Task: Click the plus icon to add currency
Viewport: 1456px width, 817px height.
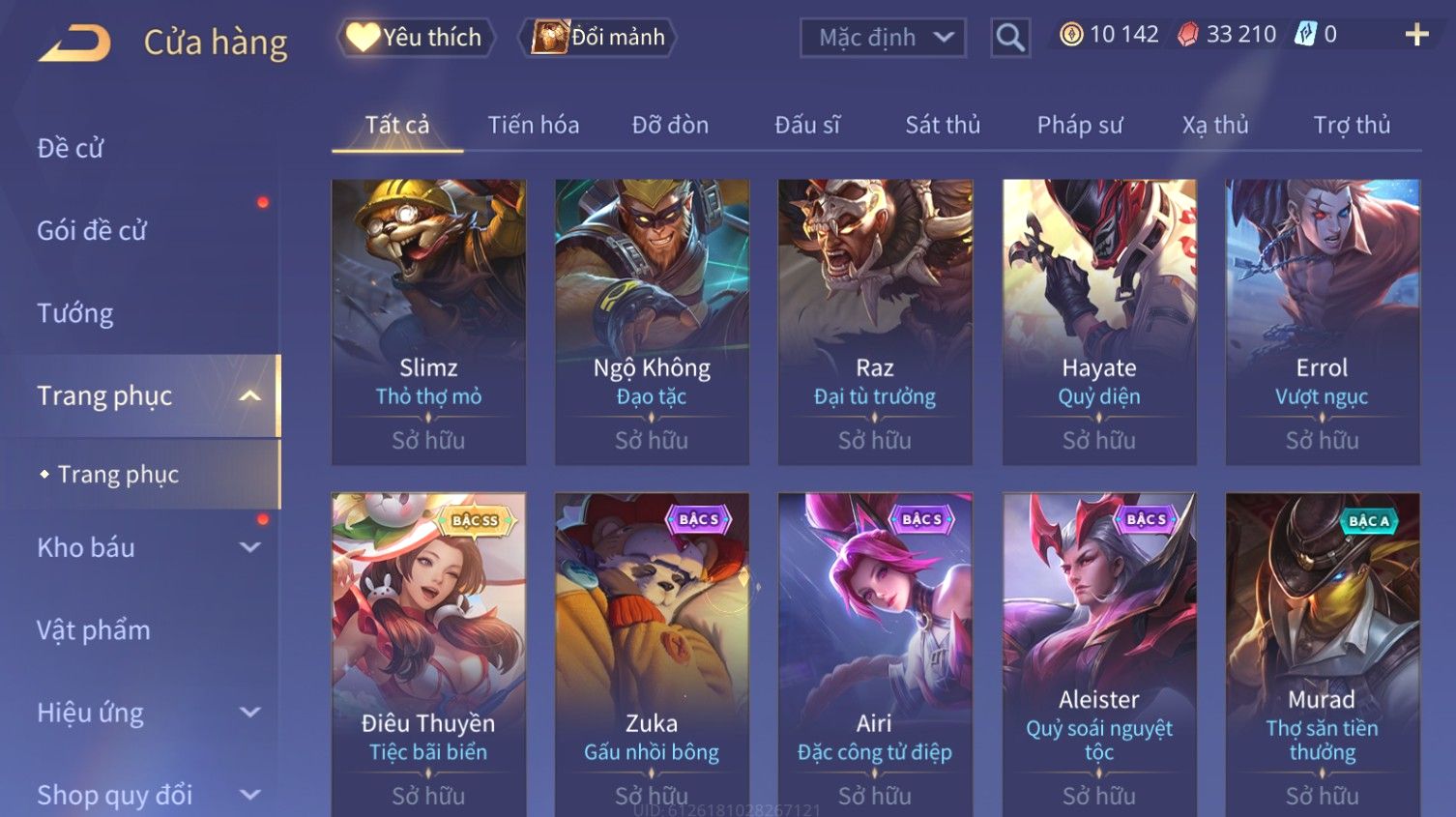Action: (x=1416, y=35)
